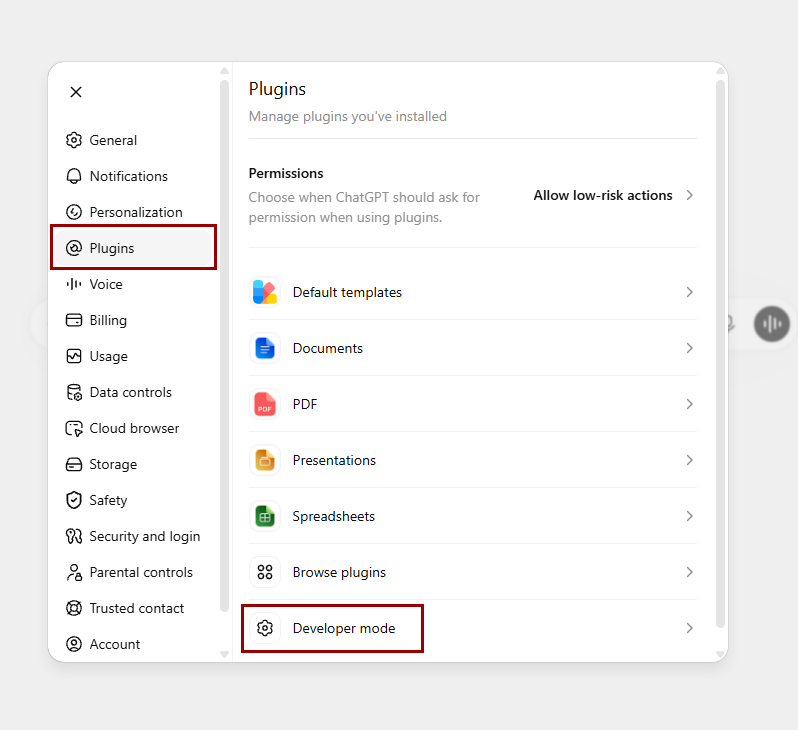Go to the Voice settings tab
Image resolution: width=798 pixels, height=730 pixels.
point(133,284)
